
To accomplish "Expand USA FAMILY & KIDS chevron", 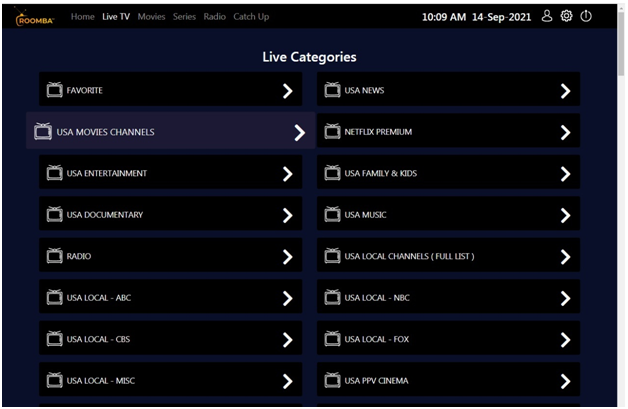I will tap(565, 173).
